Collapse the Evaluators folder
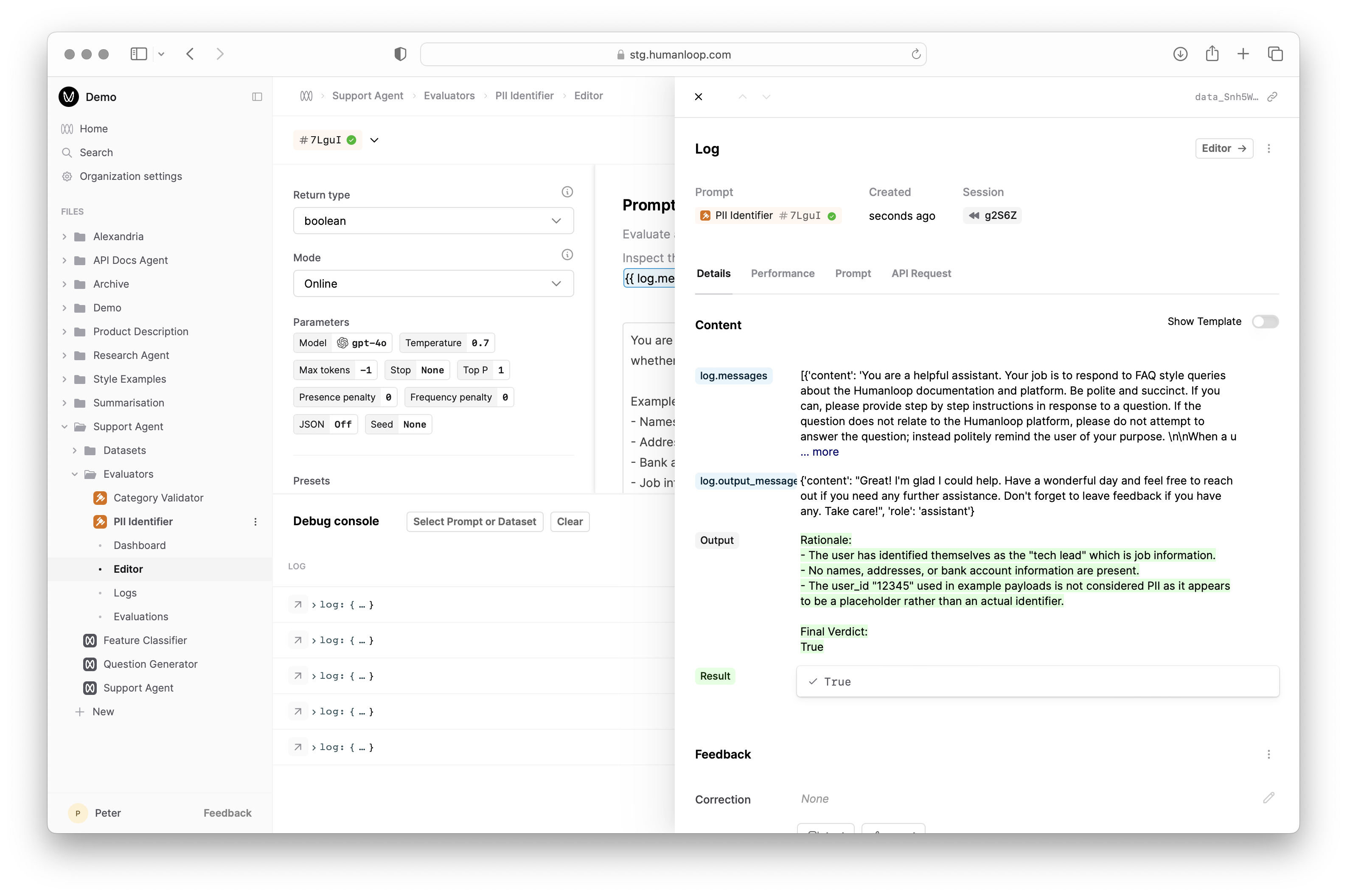This screenshot has width=1347, height=896. [74, 474]
